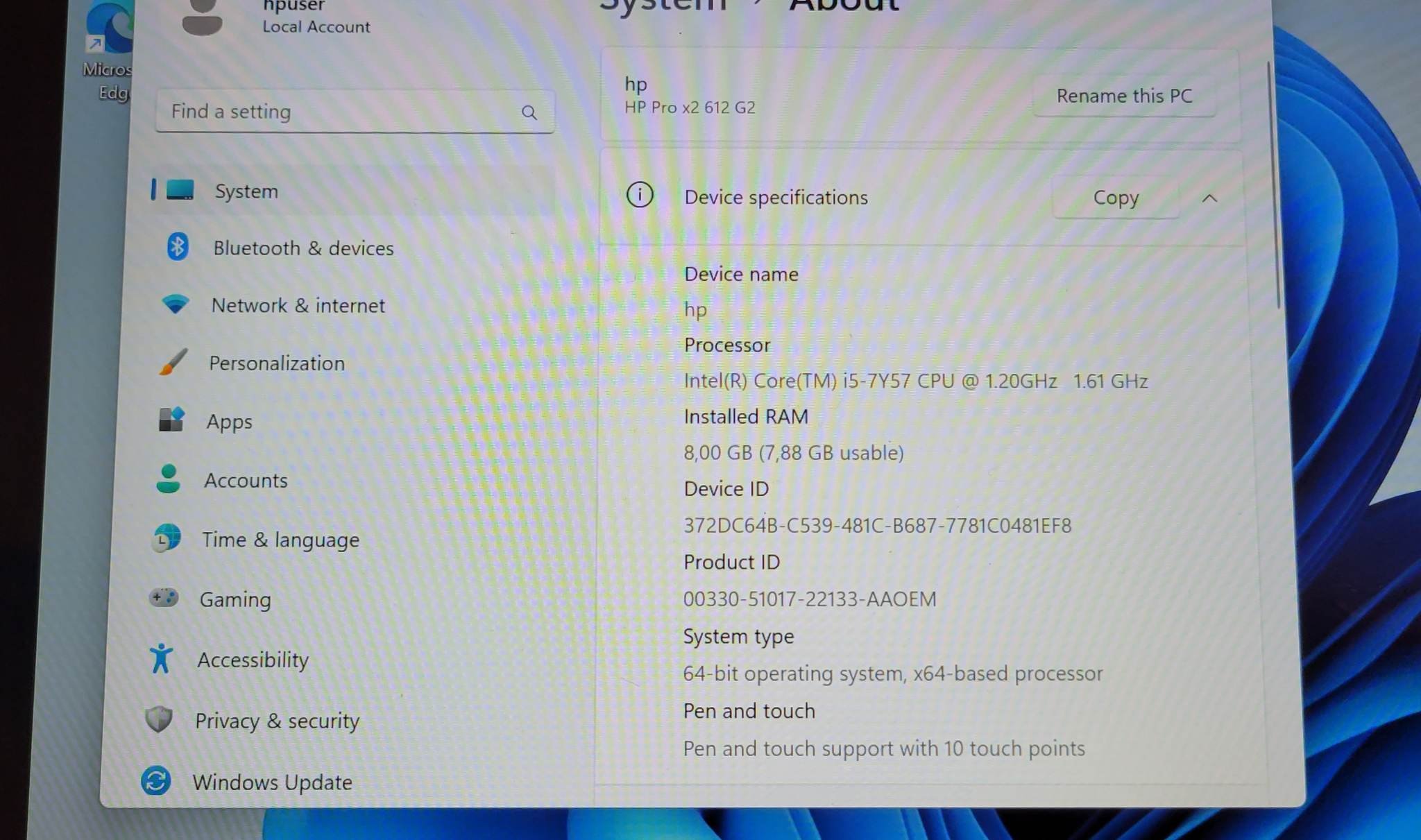
Task: Click the Privacy & security shield icon
Action: pos(159,719)
